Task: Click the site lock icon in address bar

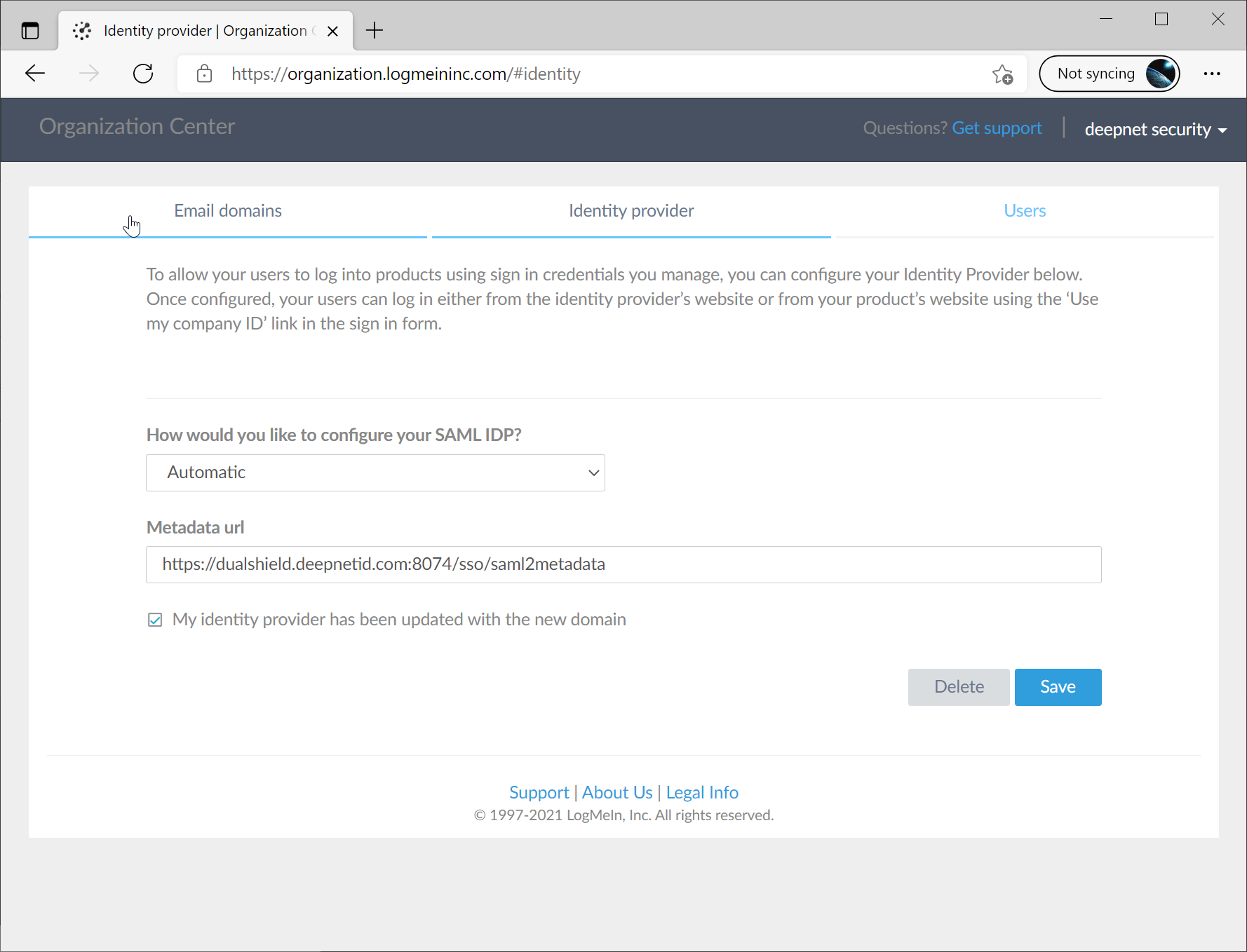Action: tap(204, 74)
